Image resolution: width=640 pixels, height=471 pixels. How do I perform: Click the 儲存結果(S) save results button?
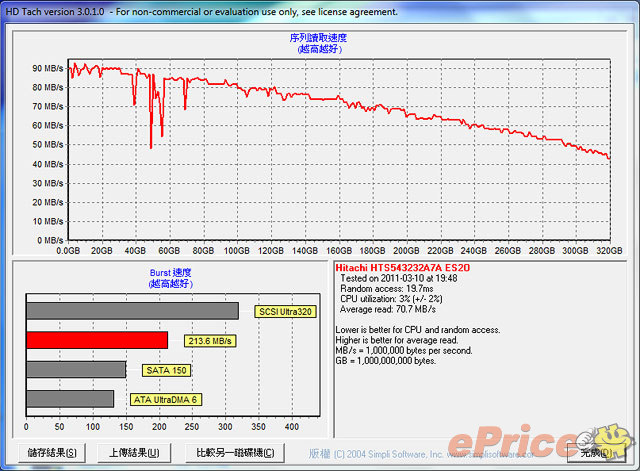coord(52,453)
